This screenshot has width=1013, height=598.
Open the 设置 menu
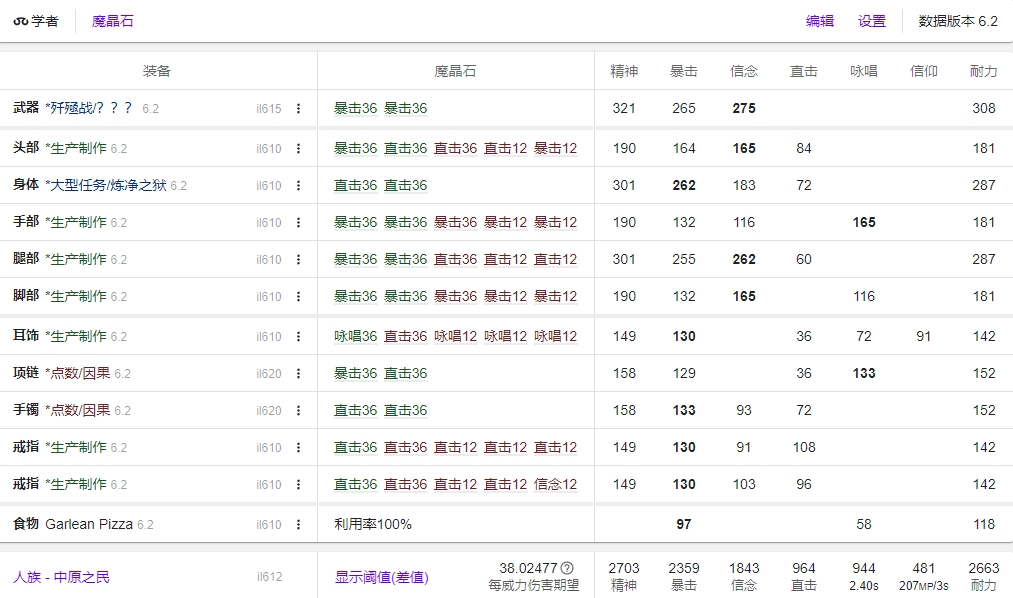click(x=871, y=19)
